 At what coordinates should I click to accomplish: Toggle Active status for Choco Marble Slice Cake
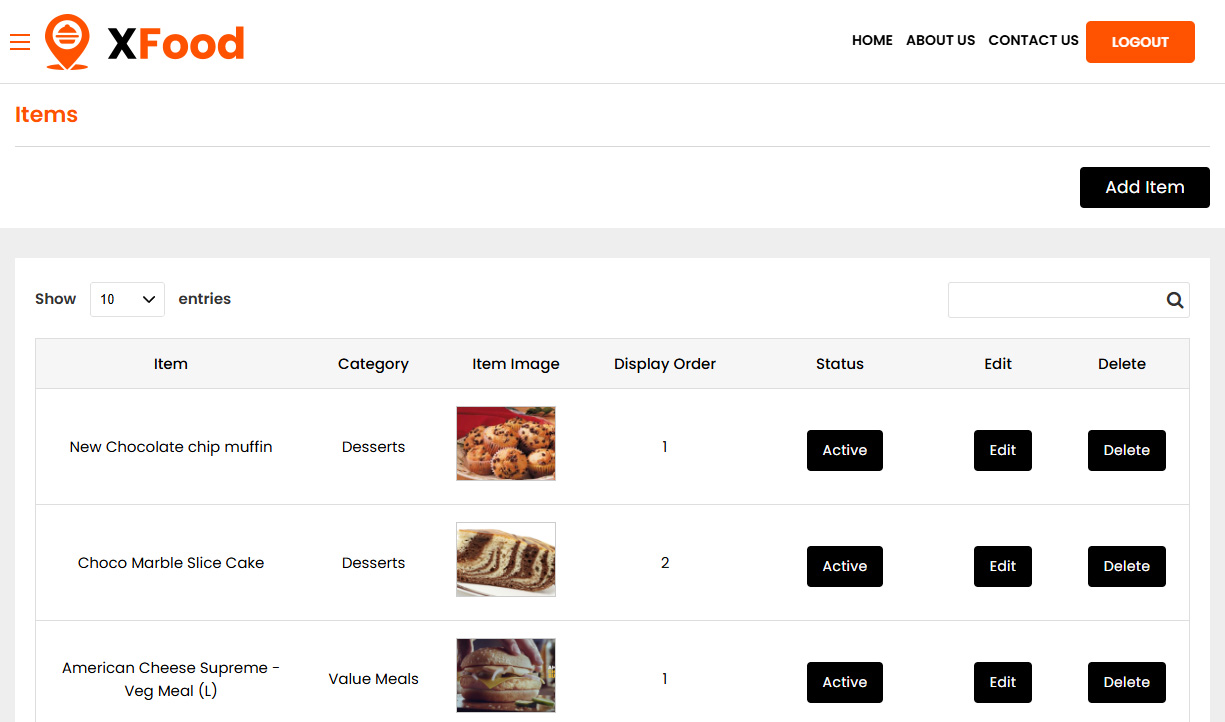[x=844, y=566]
